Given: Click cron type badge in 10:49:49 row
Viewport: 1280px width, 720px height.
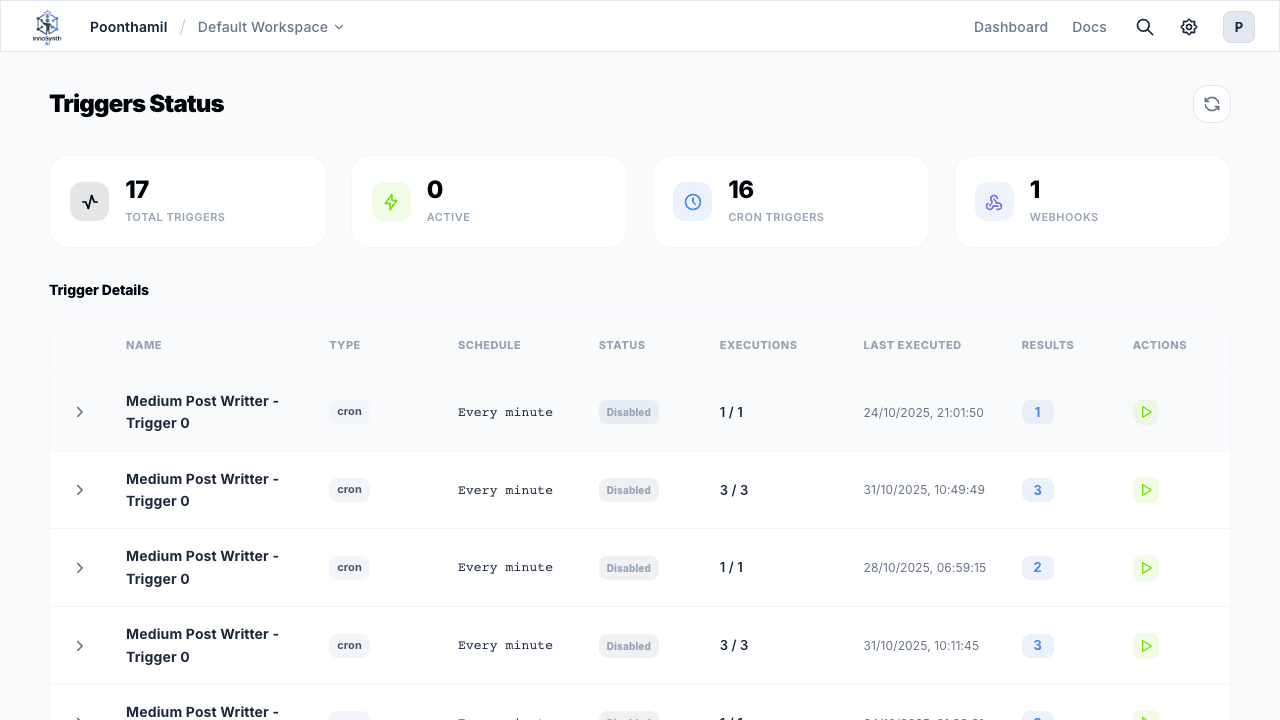Looking at the screenshot, I should 349,490.
